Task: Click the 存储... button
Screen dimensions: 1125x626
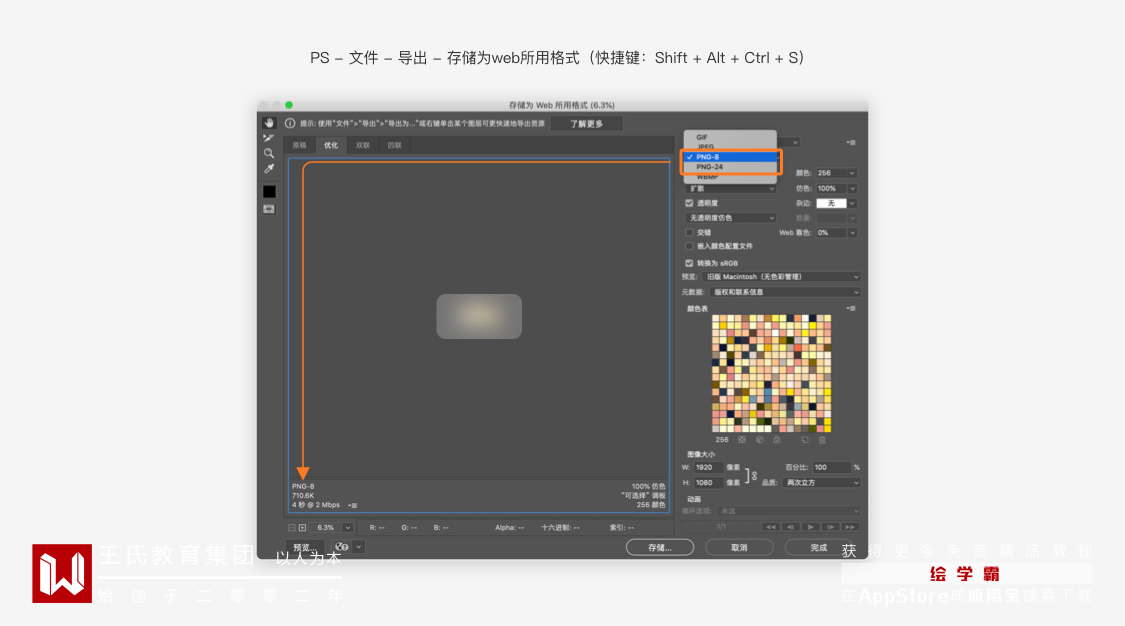Action: tap(659, 547)
